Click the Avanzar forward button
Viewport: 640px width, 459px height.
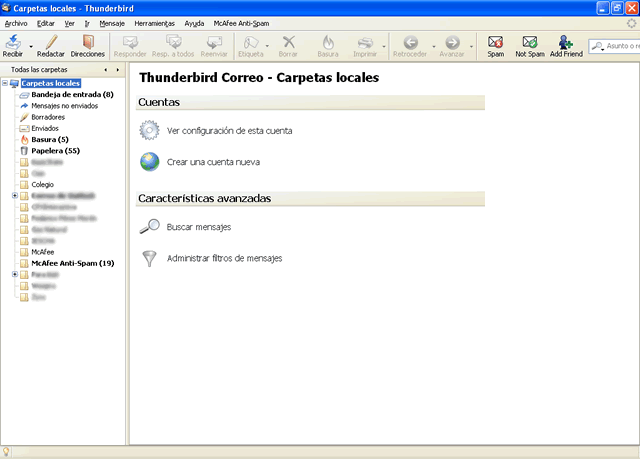452,46
